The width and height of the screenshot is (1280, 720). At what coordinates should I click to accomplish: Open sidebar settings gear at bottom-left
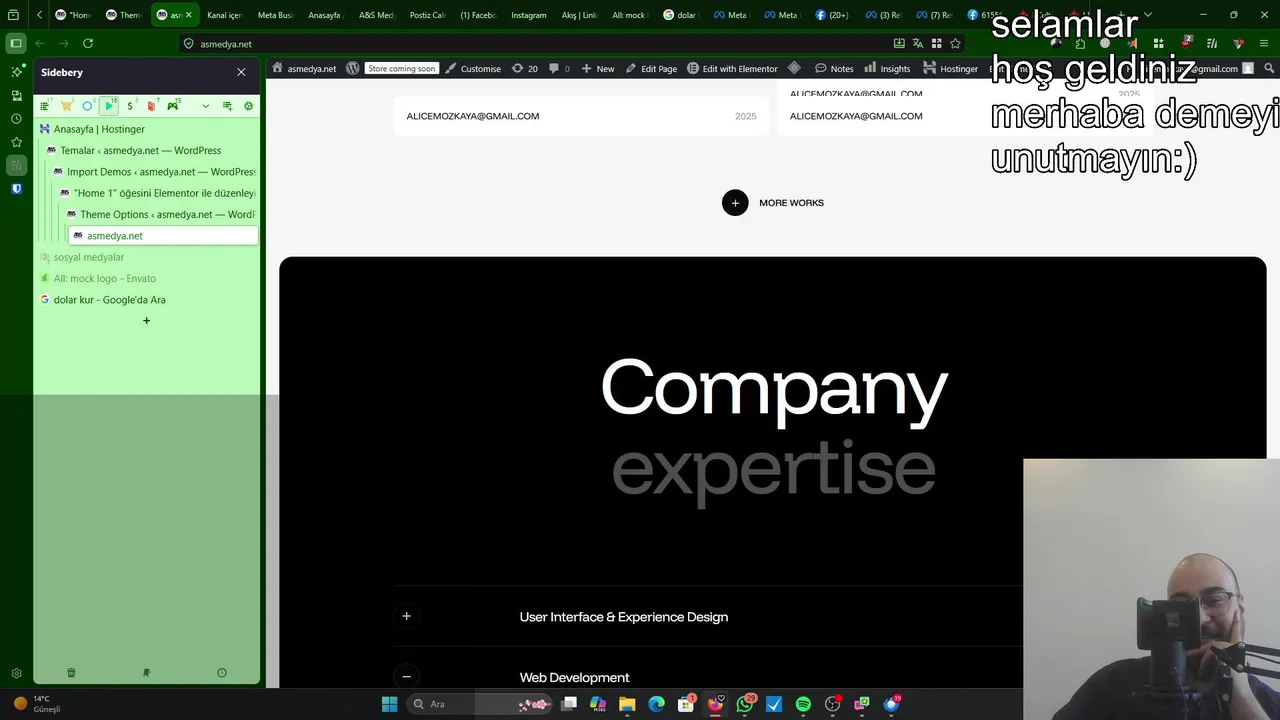(16, 674)
